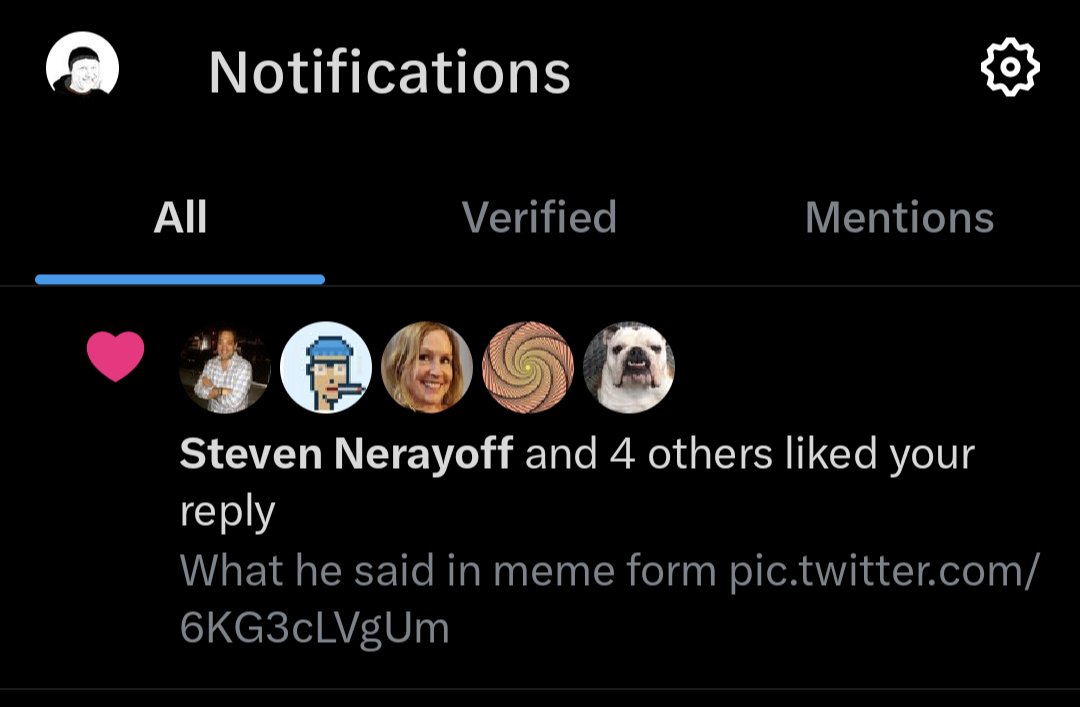Click the word "reply" in notification

[x=227, y=512]
